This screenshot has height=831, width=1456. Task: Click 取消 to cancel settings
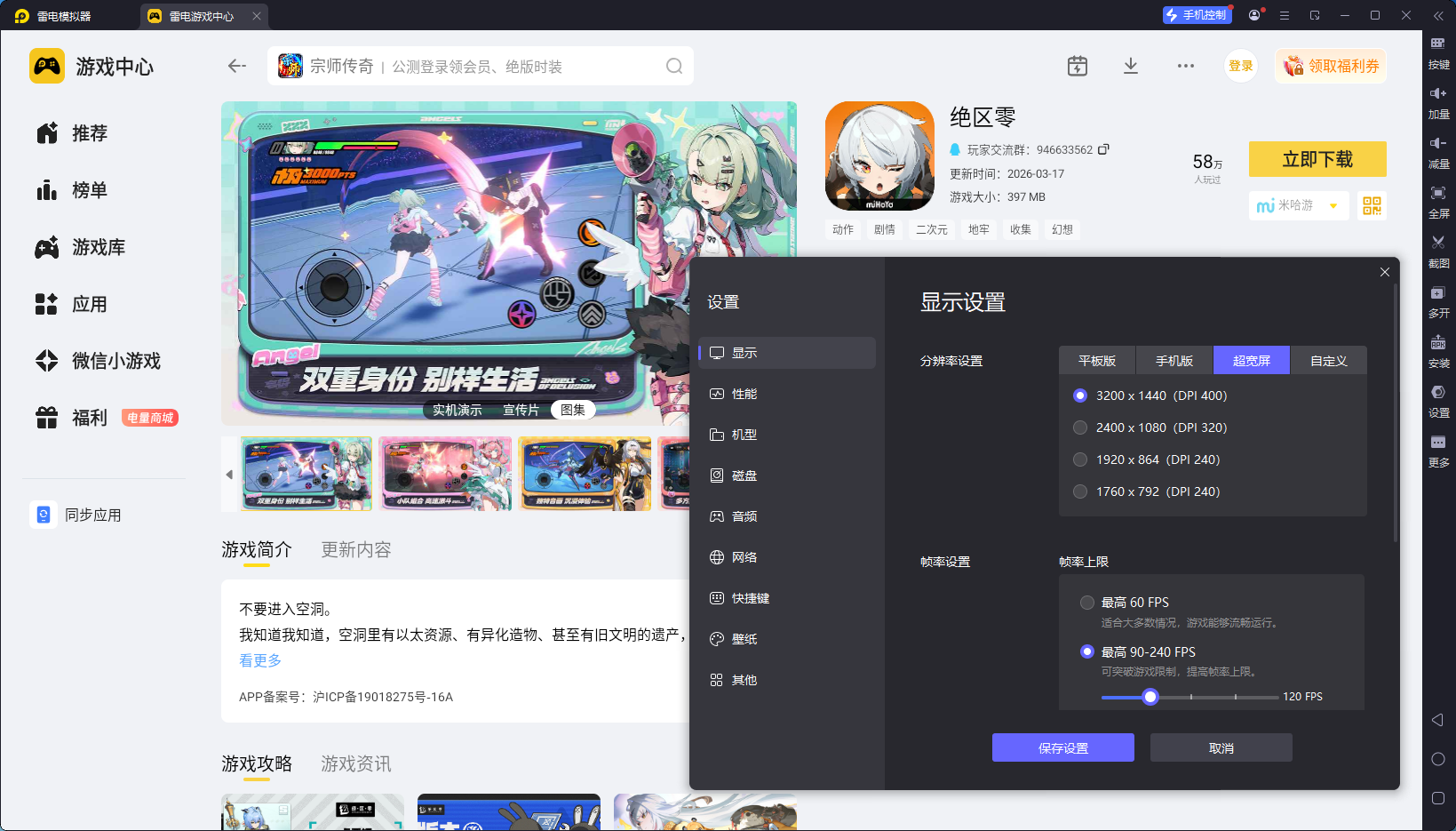tap(1221, 747)
